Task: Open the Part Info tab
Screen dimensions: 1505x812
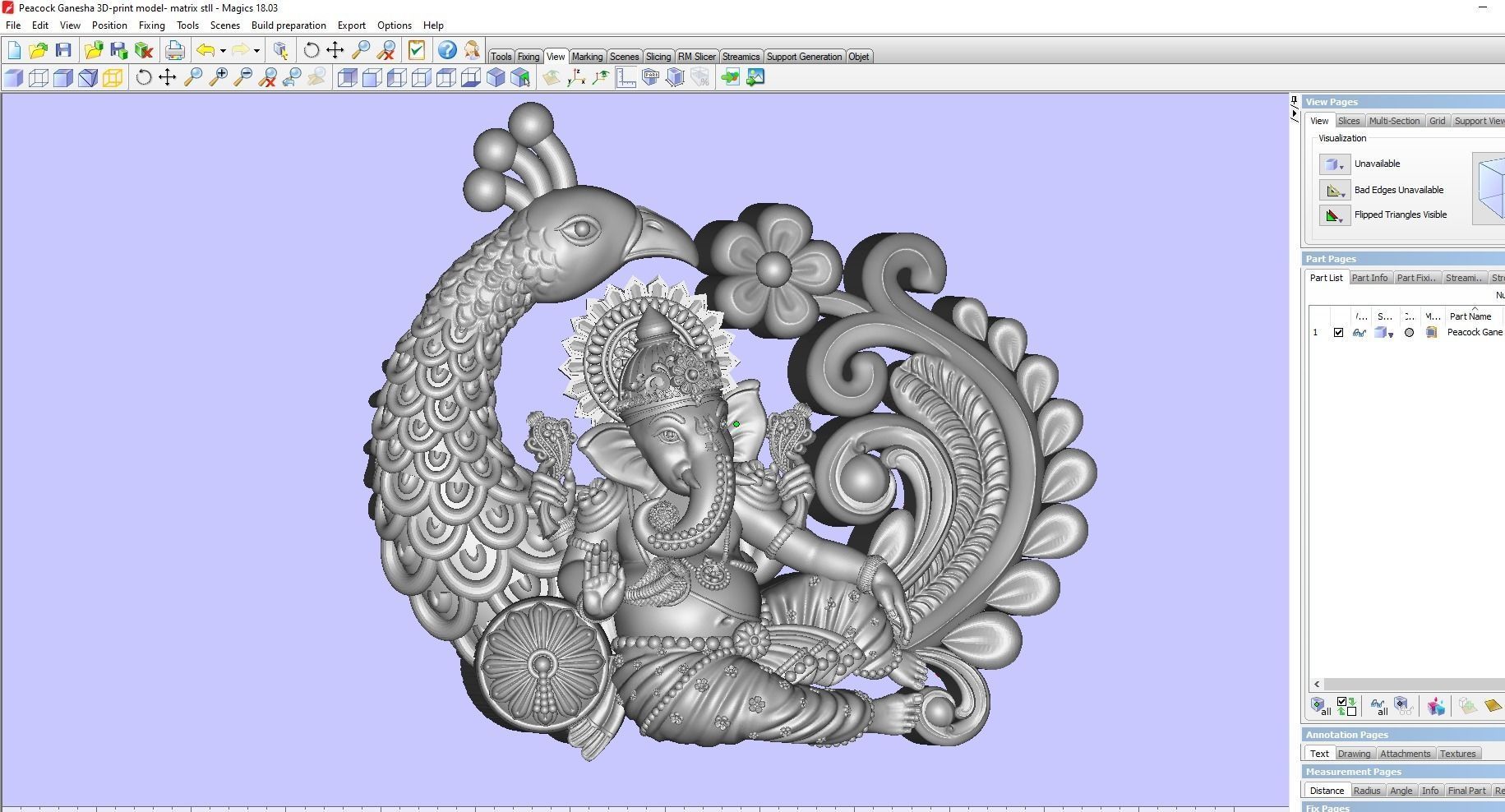Action: (x=1369, y=278)
